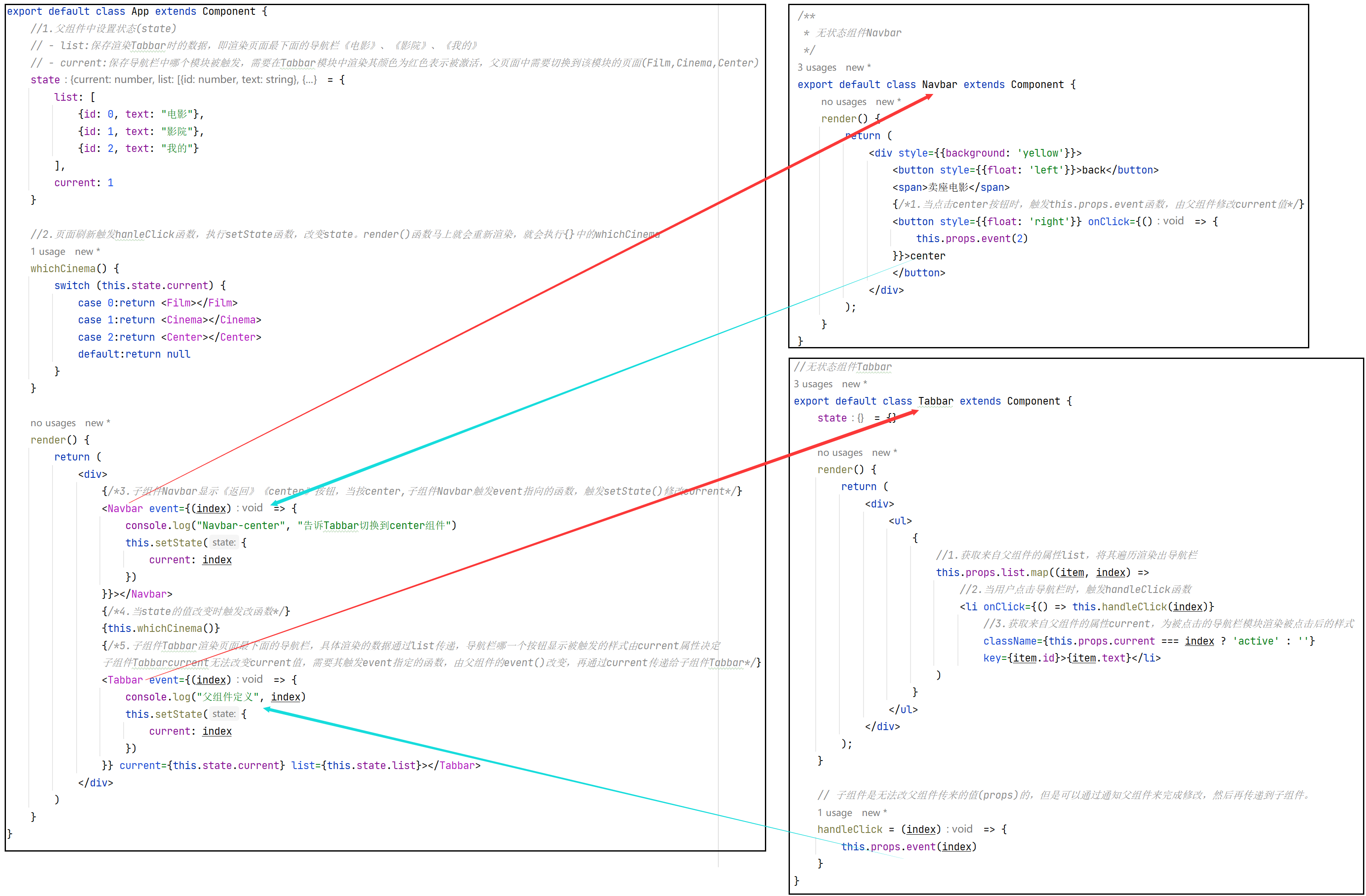Select list entry with text "影院"

pyautogui.click(x=141, y=132)
